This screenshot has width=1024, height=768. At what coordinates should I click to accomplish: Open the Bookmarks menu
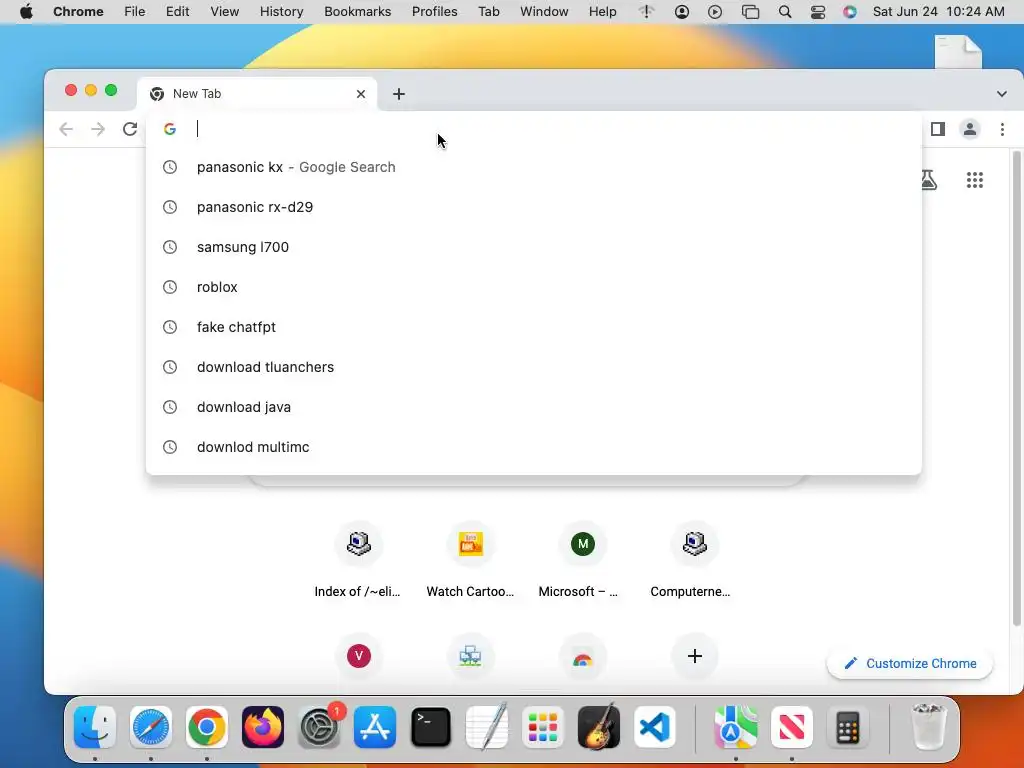tap(357, 12)
